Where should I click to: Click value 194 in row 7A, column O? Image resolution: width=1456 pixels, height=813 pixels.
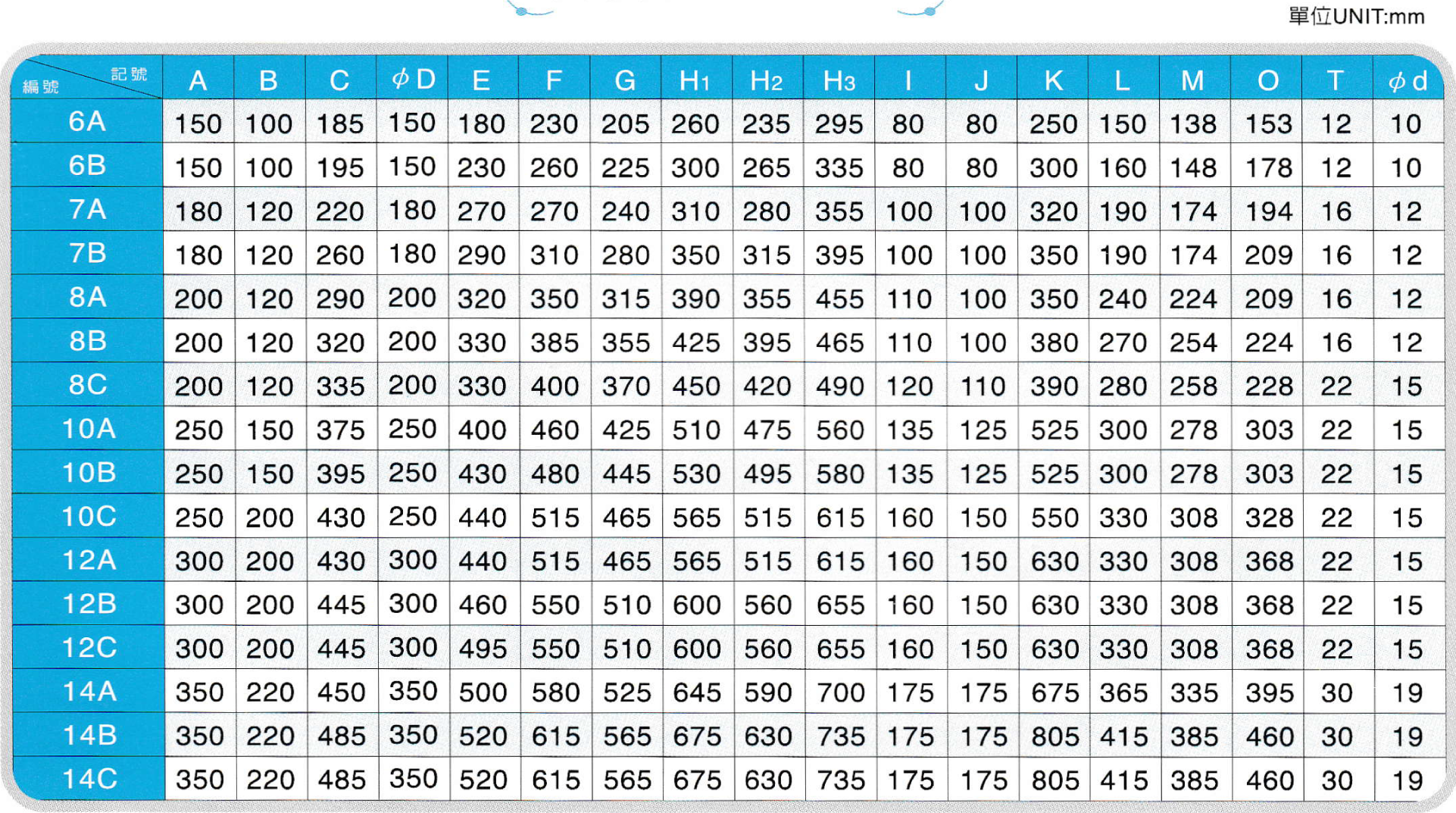pyautogui.click(x=1267, y=211)
